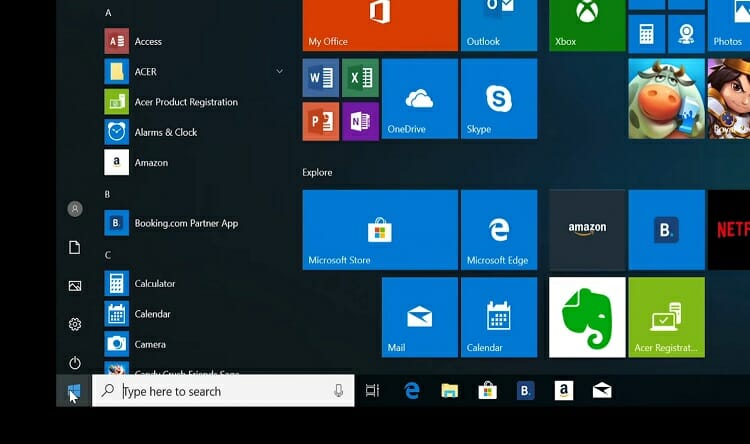Viewport: 750px width, 444px height.
Task: Open Microsoft Store from the taskbar
Action: coord(487,391)
